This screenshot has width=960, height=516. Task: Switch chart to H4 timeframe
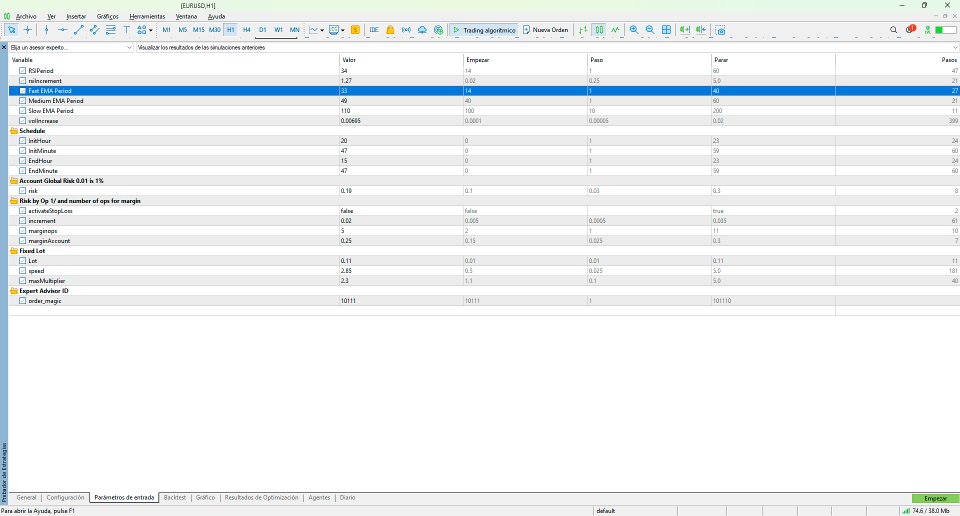tap(246, 29)
